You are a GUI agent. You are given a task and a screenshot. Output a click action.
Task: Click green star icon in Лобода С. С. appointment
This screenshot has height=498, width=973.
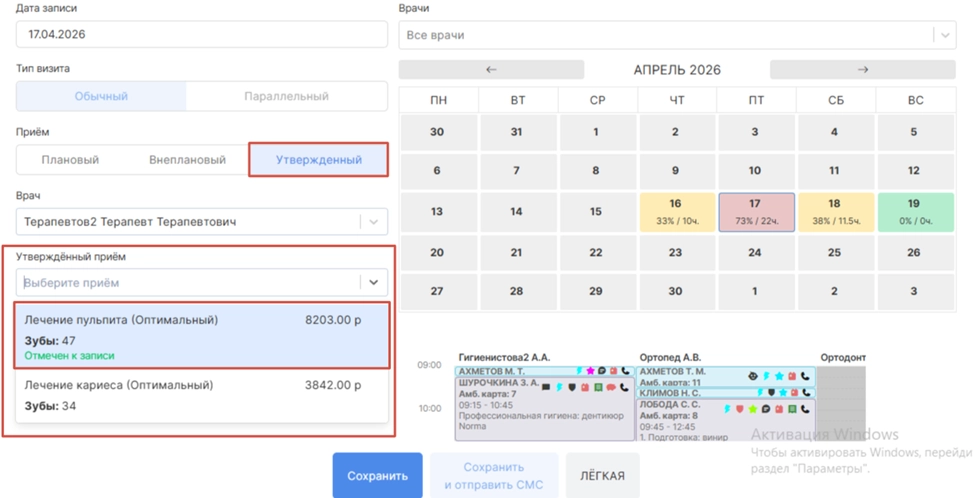pyautogui.click(x=752, y=408)
